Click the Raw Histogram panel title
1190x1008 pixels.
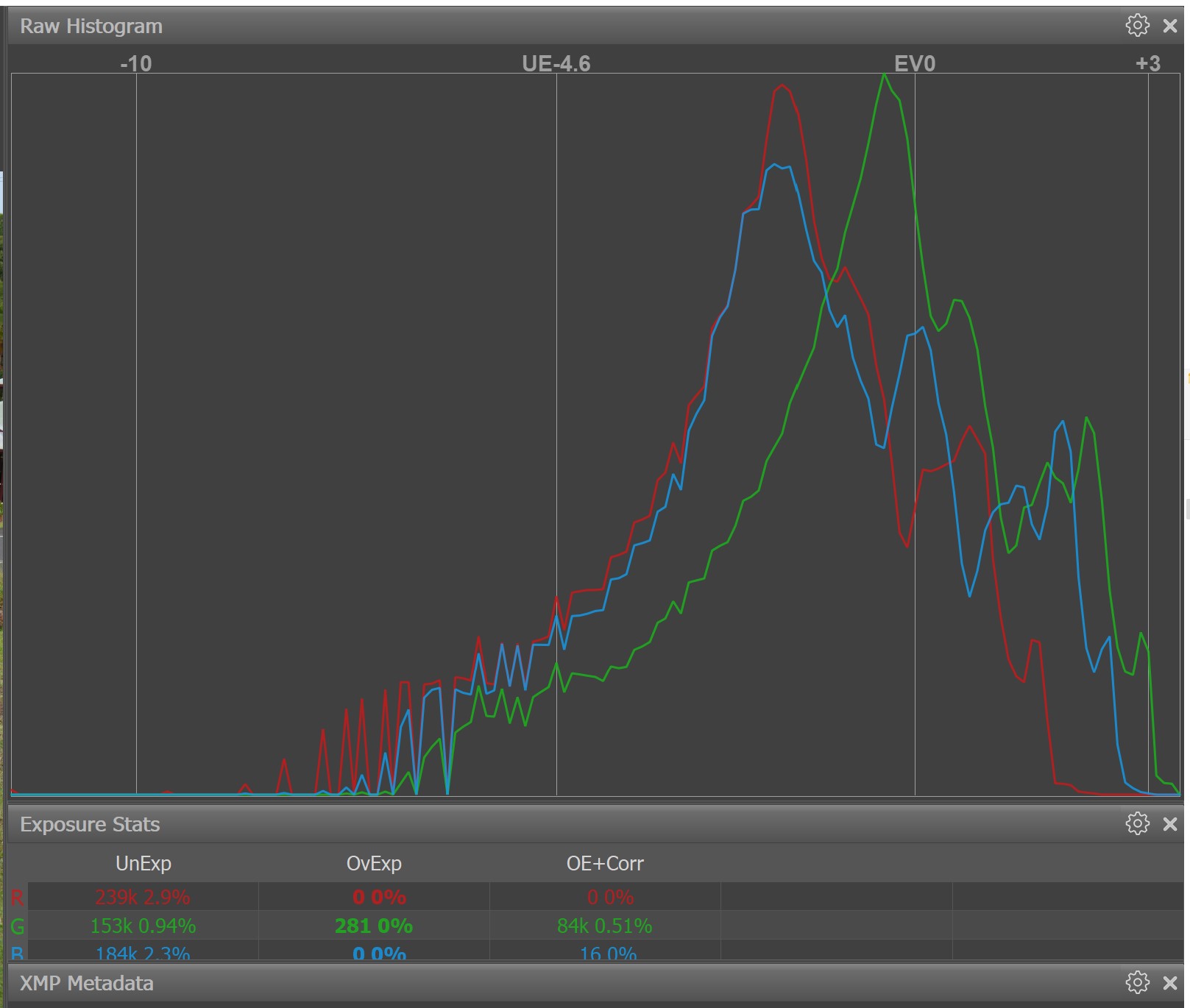tap(91, 26)
